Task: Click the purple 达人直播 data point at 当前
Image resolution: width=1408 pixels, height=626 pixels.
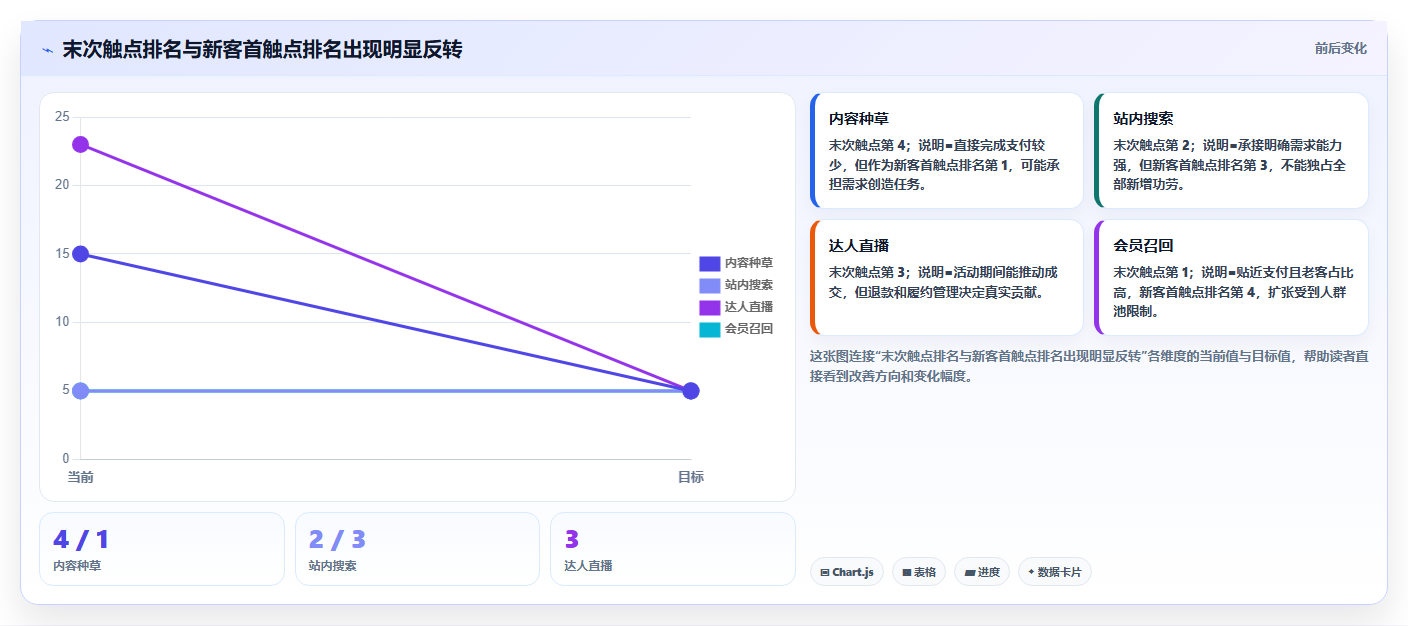Action: 80,144
